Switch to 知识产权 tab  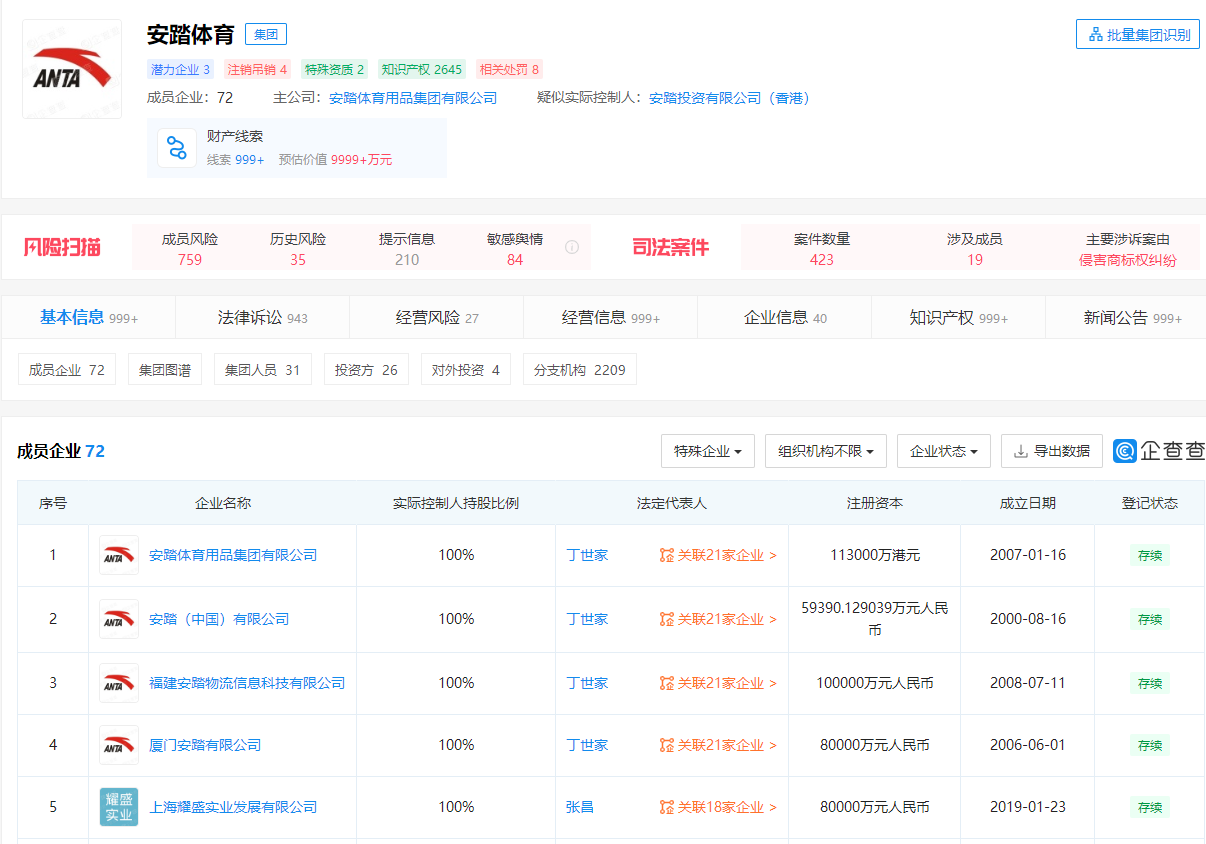tap(959, 317)
